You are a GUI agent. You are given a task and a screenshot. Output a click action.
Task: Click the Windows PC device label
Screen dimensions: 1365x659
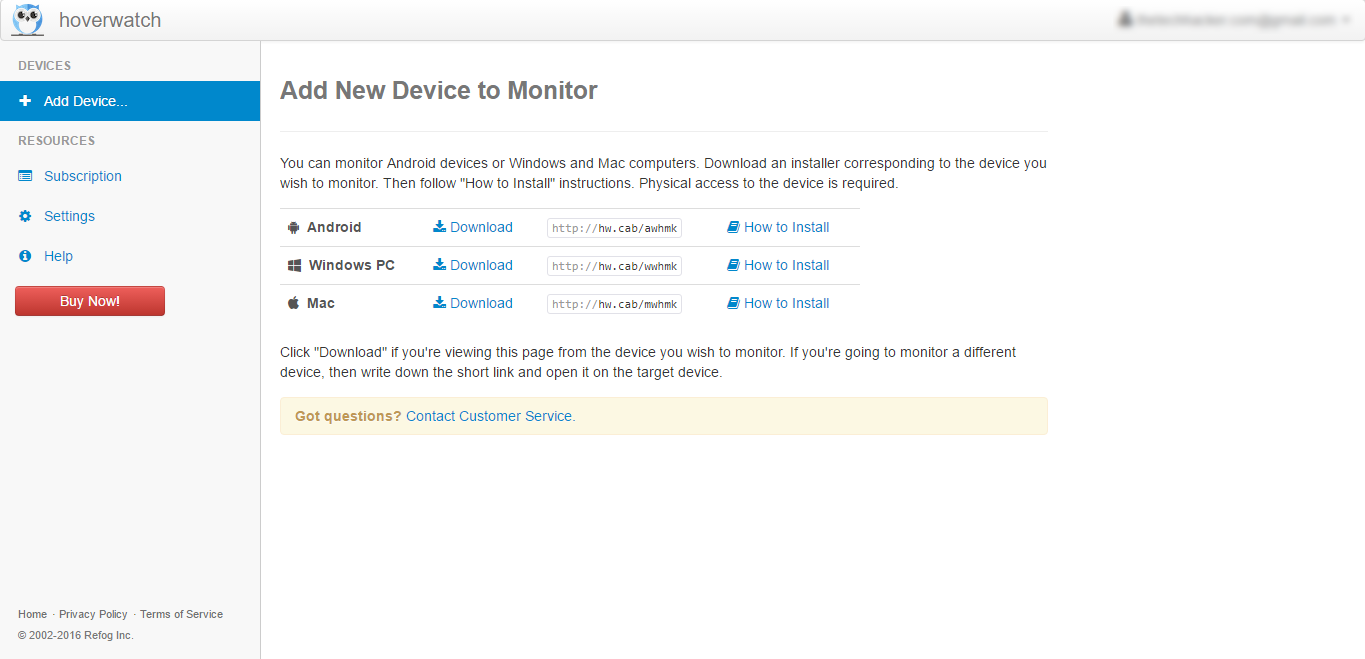tap(352, 265)
